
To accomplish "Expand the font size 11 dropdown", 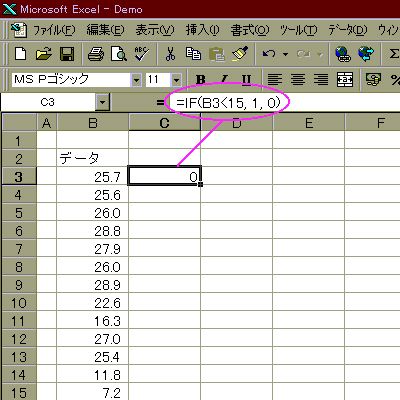I will (176, 80).
